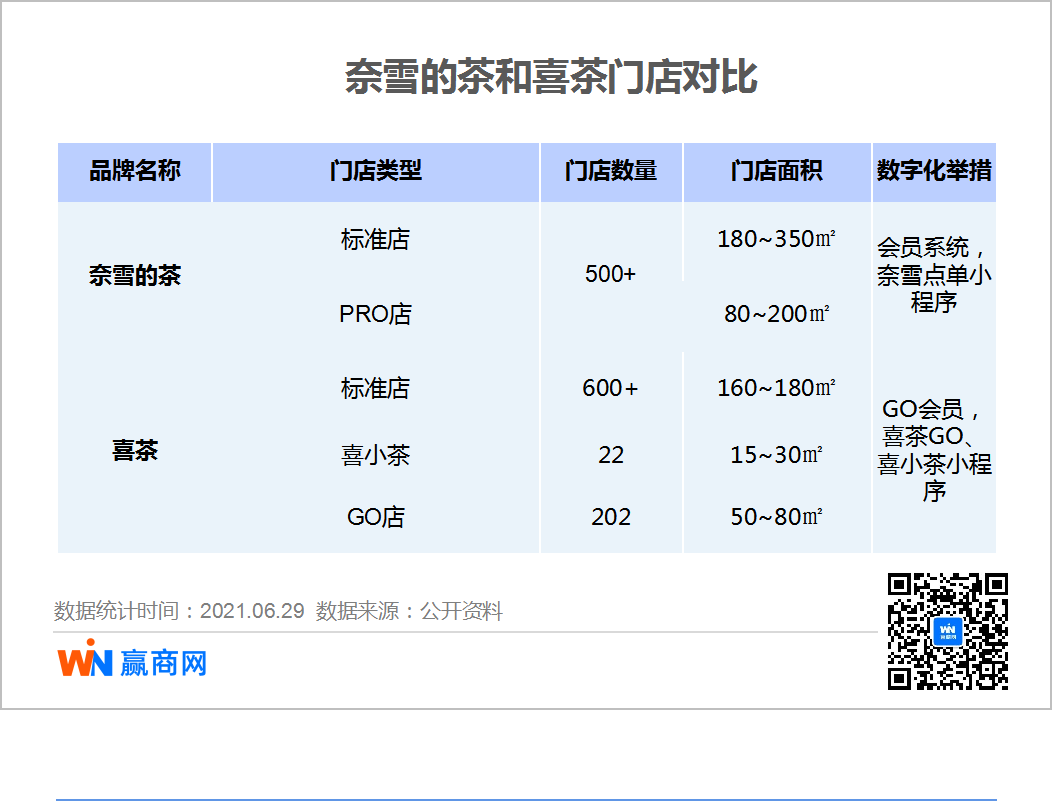Click the 22 store count cell
Screen dimensions: 1053x801
click(x=611, y=455)
